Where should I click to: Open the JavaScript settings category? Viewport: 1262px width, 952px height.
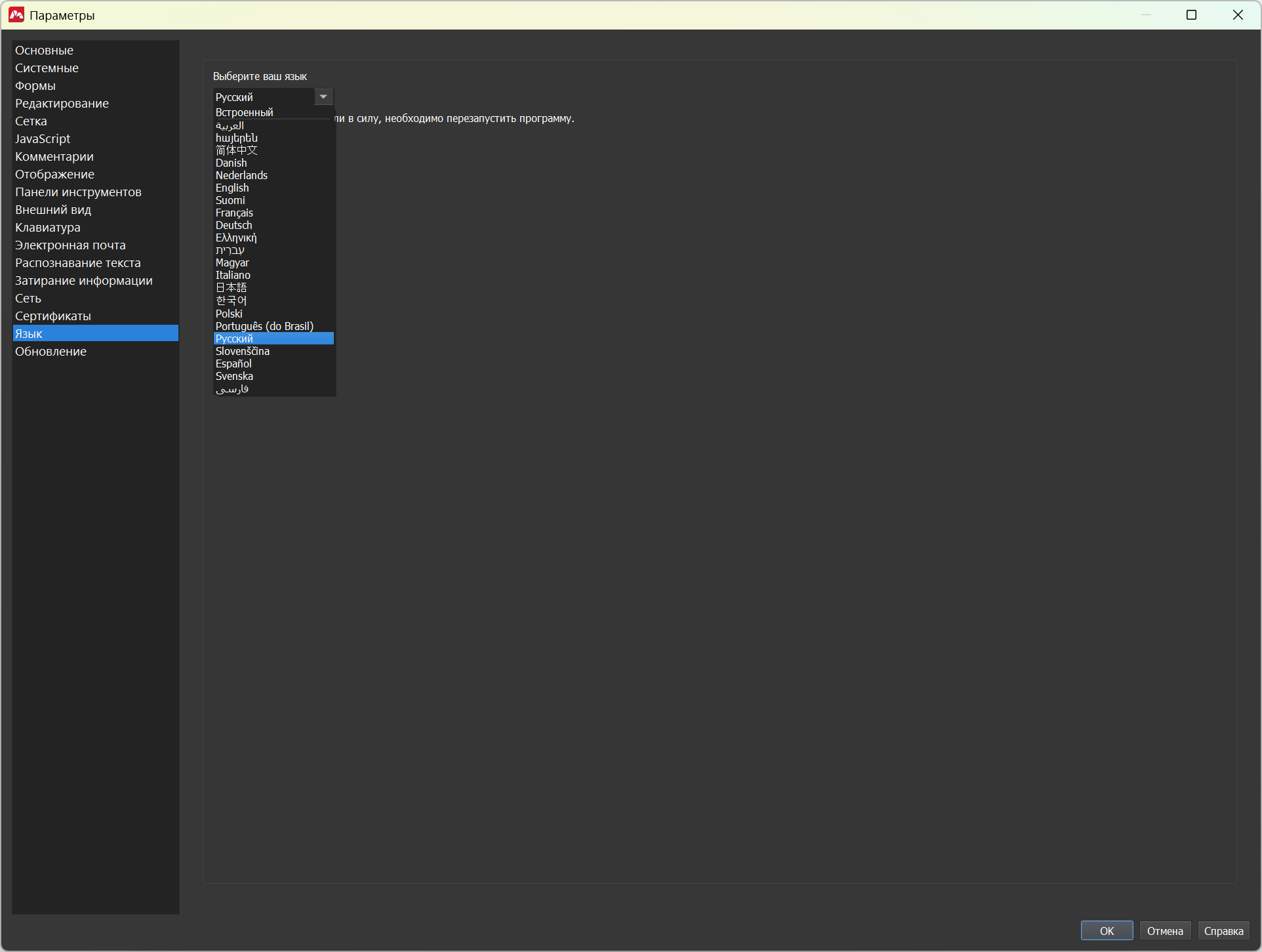[x=43, y=138]
